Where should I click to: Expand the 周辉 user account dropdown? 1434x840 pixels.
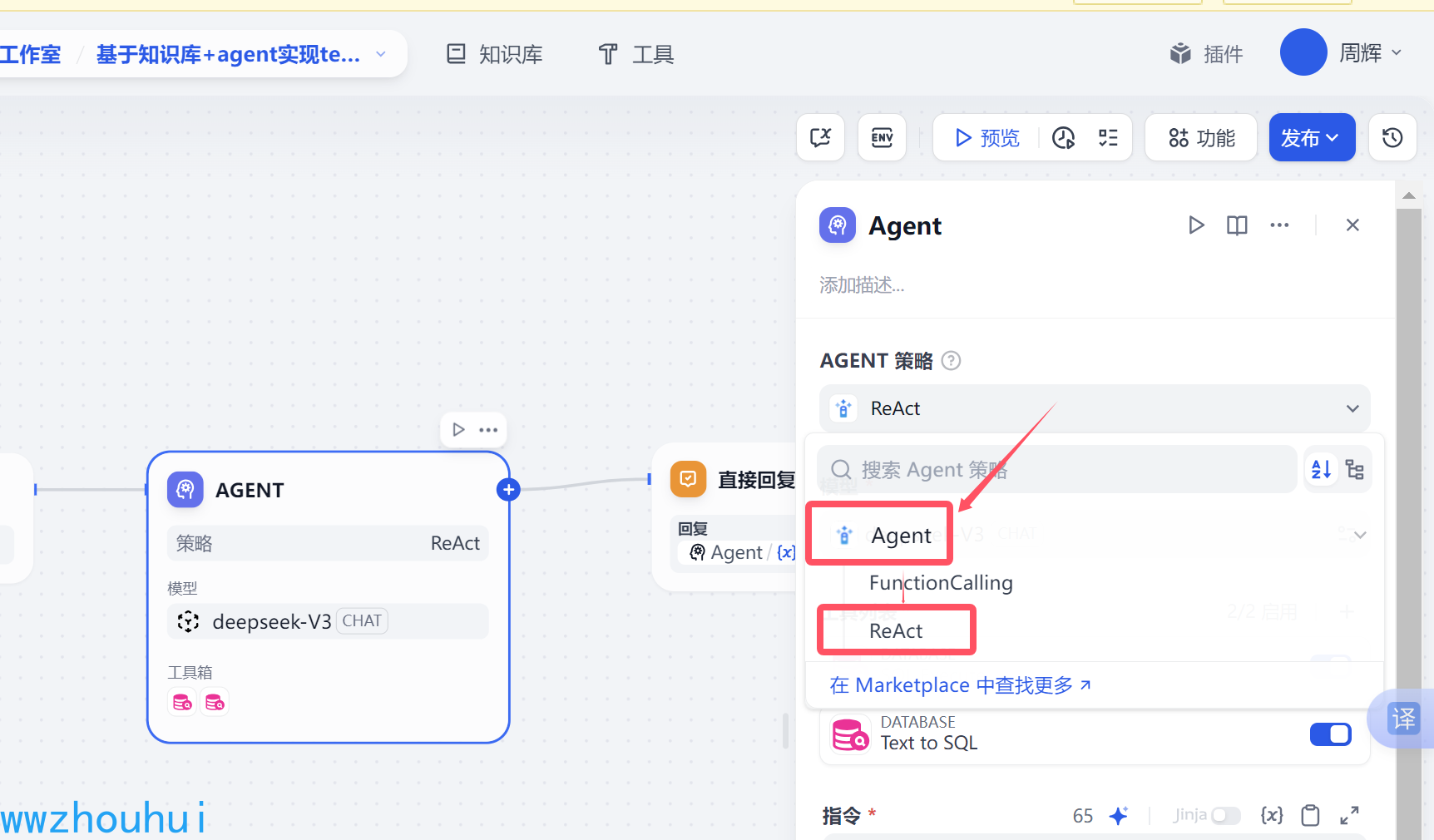(1370, 53)
